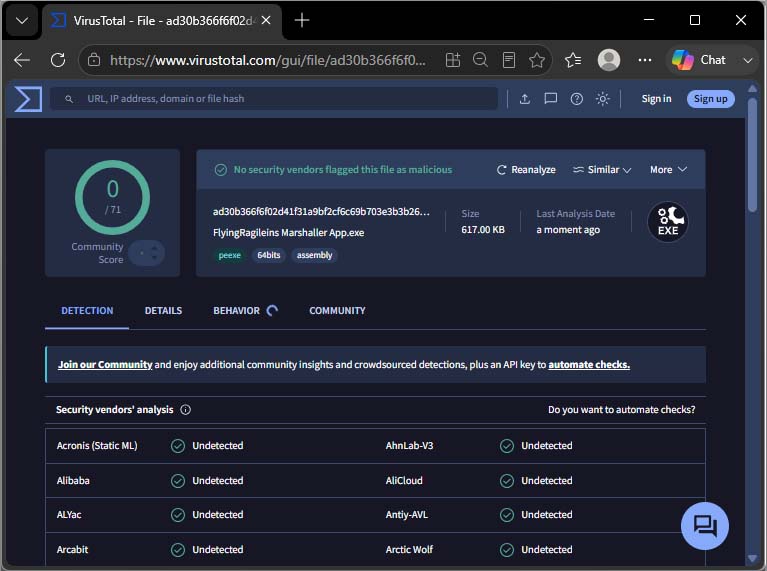Click the search magnifier icon

coord(69,99)
